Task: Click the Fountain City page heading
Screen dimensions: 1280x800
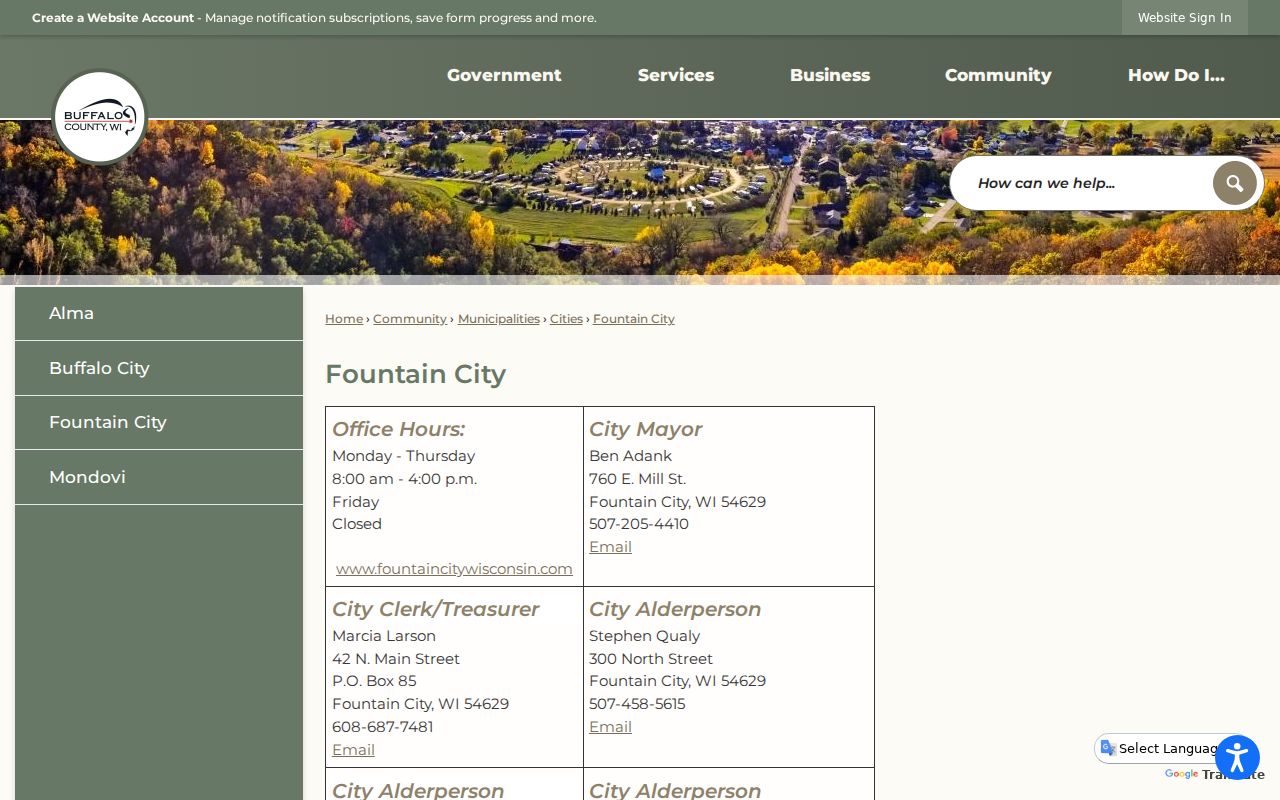Action: 415,374
